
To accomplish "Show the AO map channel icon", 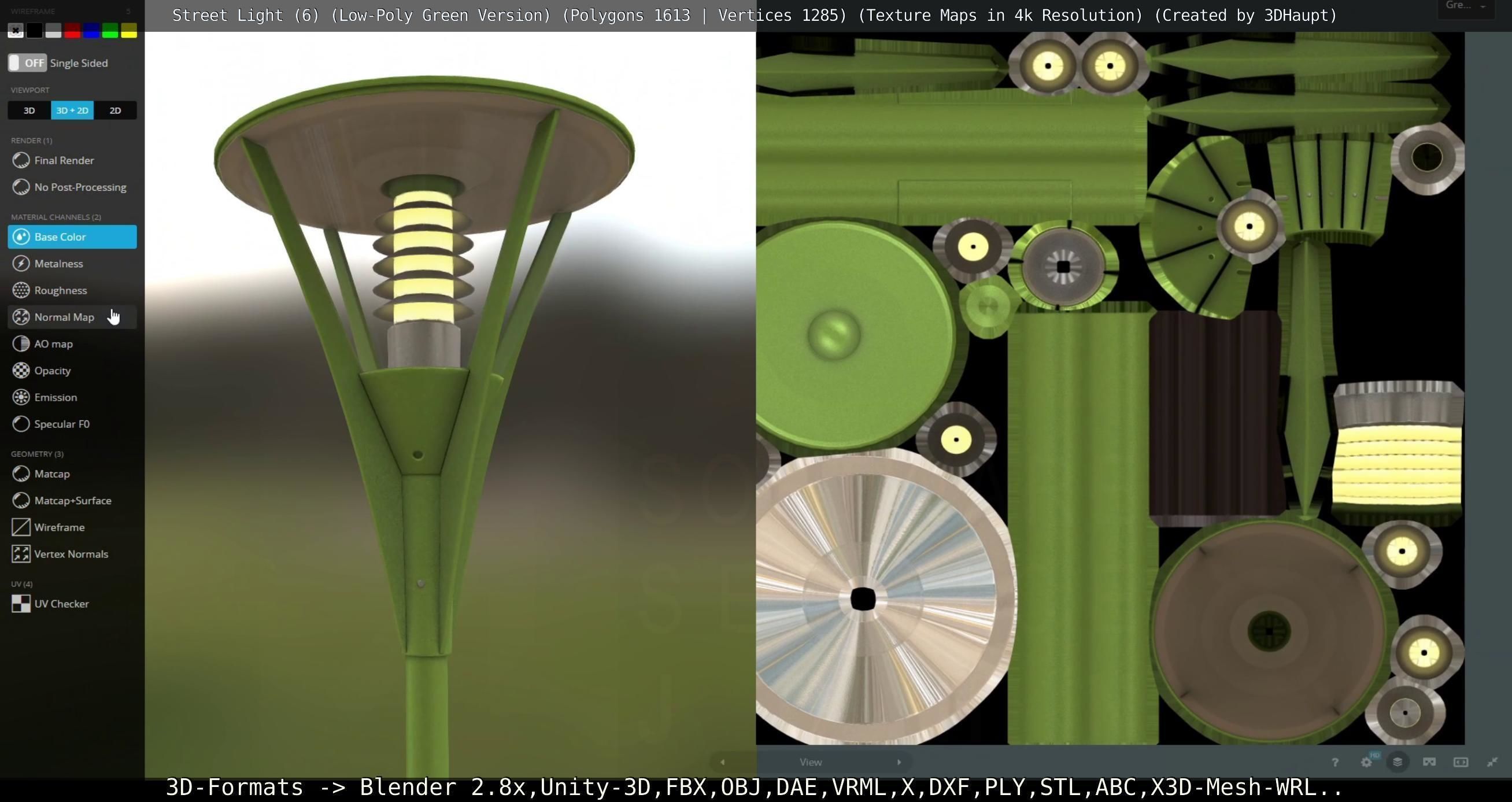I will [21, 343].
